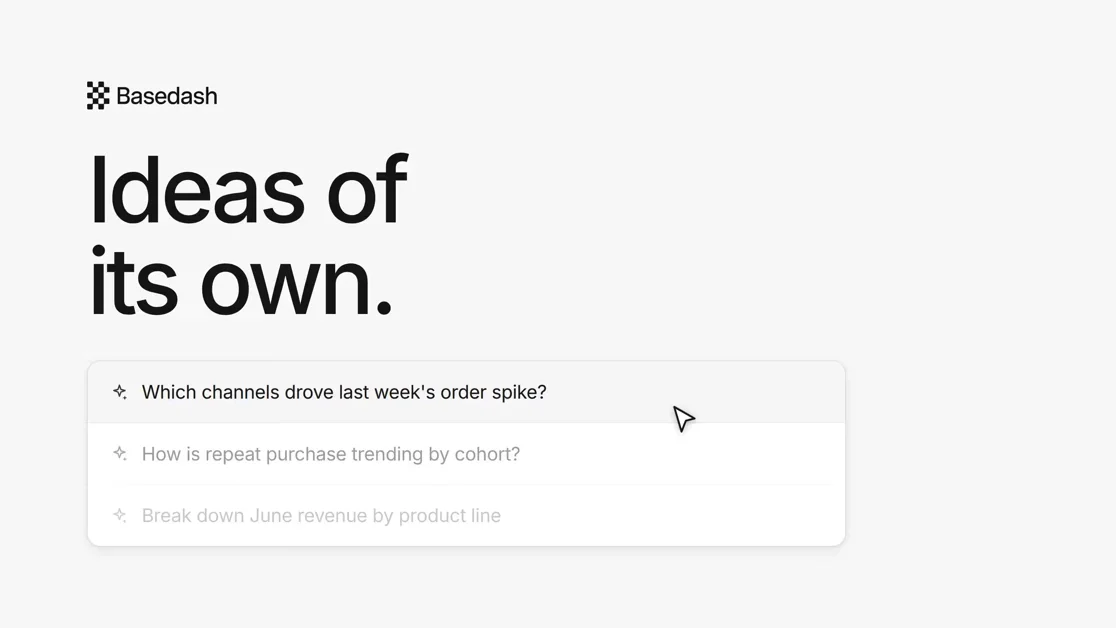Click the word "own." in the headline
Viewport: 1116px width, 628px height.
(x=296, y=285)
